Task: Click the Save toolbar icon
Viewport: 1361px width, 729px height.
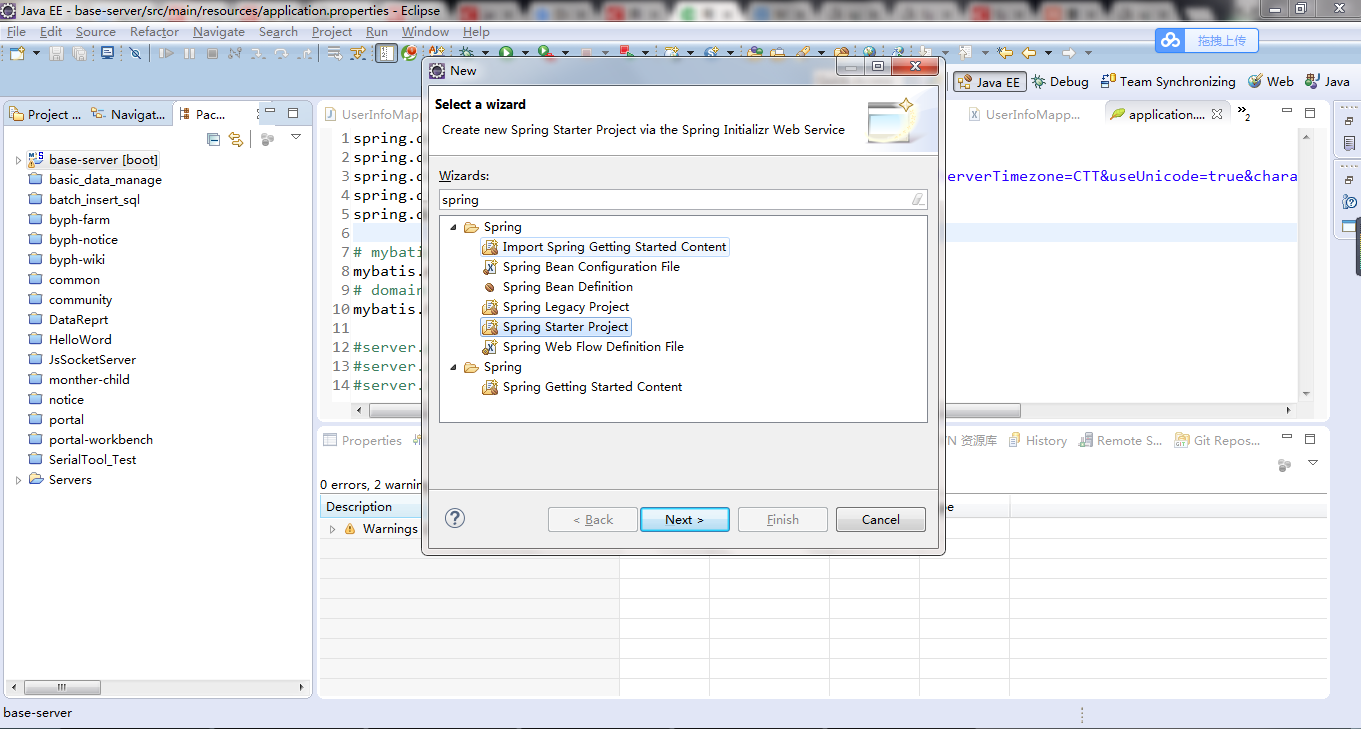Action: point(56,52)
